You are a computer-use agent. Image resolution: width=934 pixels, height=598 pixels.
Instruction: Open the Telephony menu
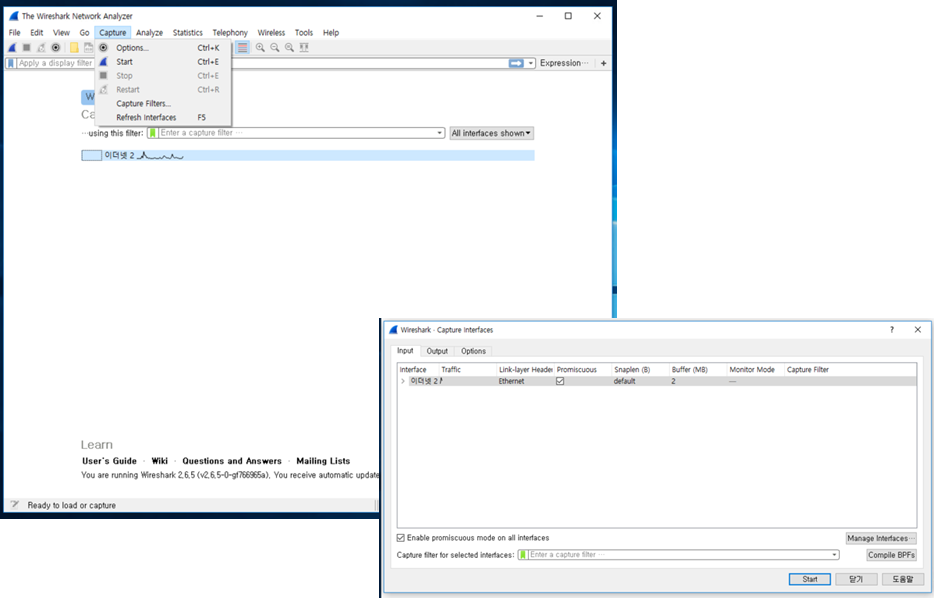coord(230,33)
